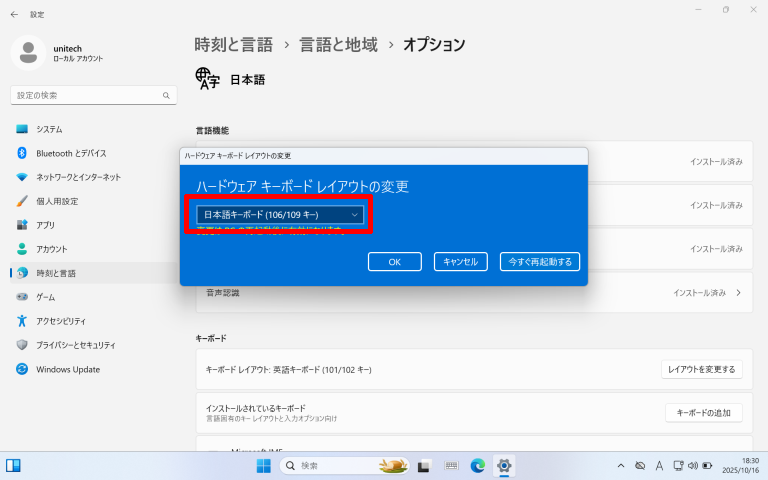Viewport: 768px width, 480px height.
Task: Expand the 音声認識 row chevron
Action: [738, 293]
